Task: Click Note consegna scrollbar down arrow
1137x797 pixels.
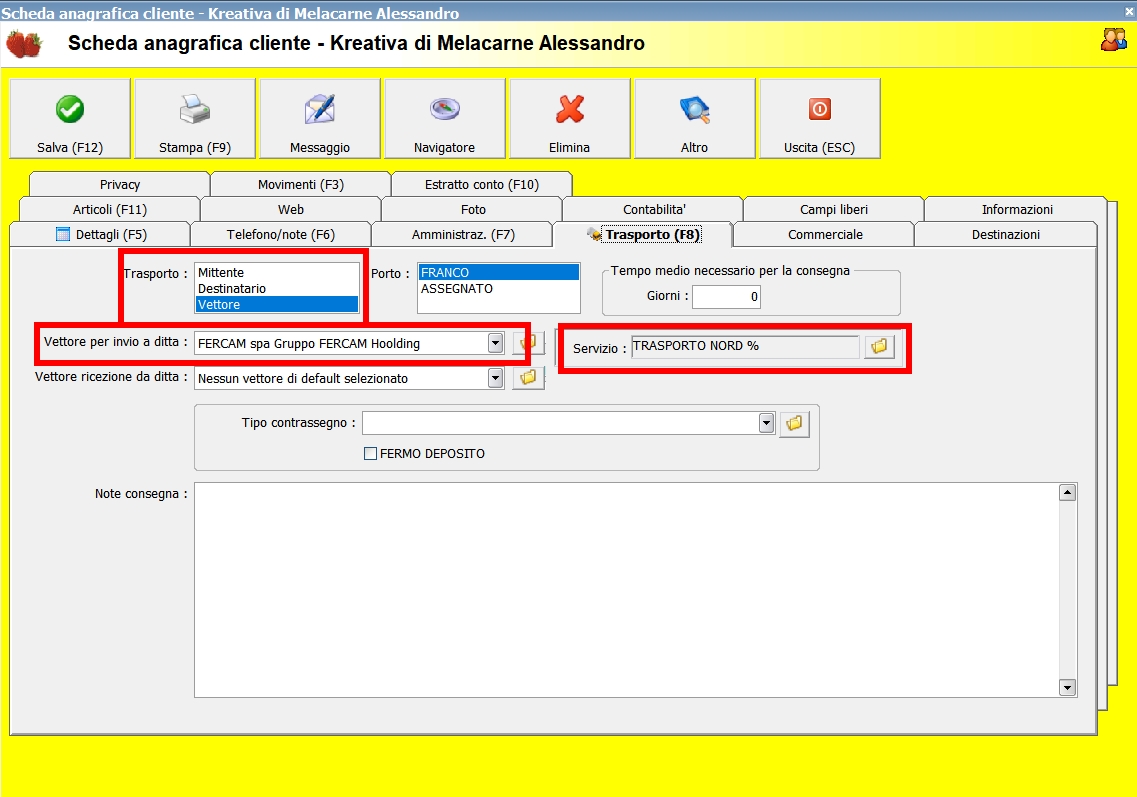Action: tap(1067, 687)
